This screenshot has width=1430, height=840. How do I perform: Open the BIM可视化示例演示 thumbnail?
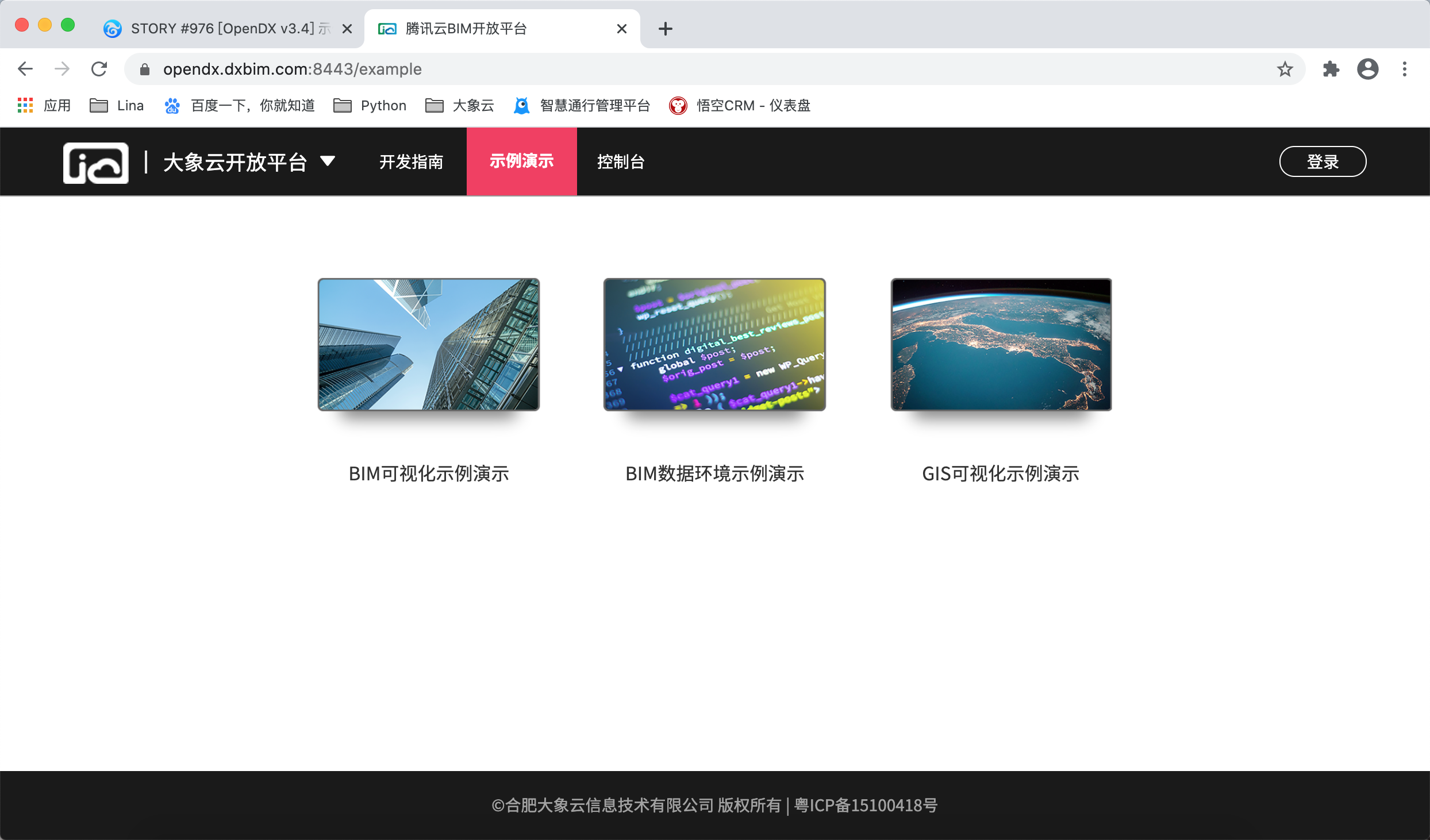tap(428, 345)
